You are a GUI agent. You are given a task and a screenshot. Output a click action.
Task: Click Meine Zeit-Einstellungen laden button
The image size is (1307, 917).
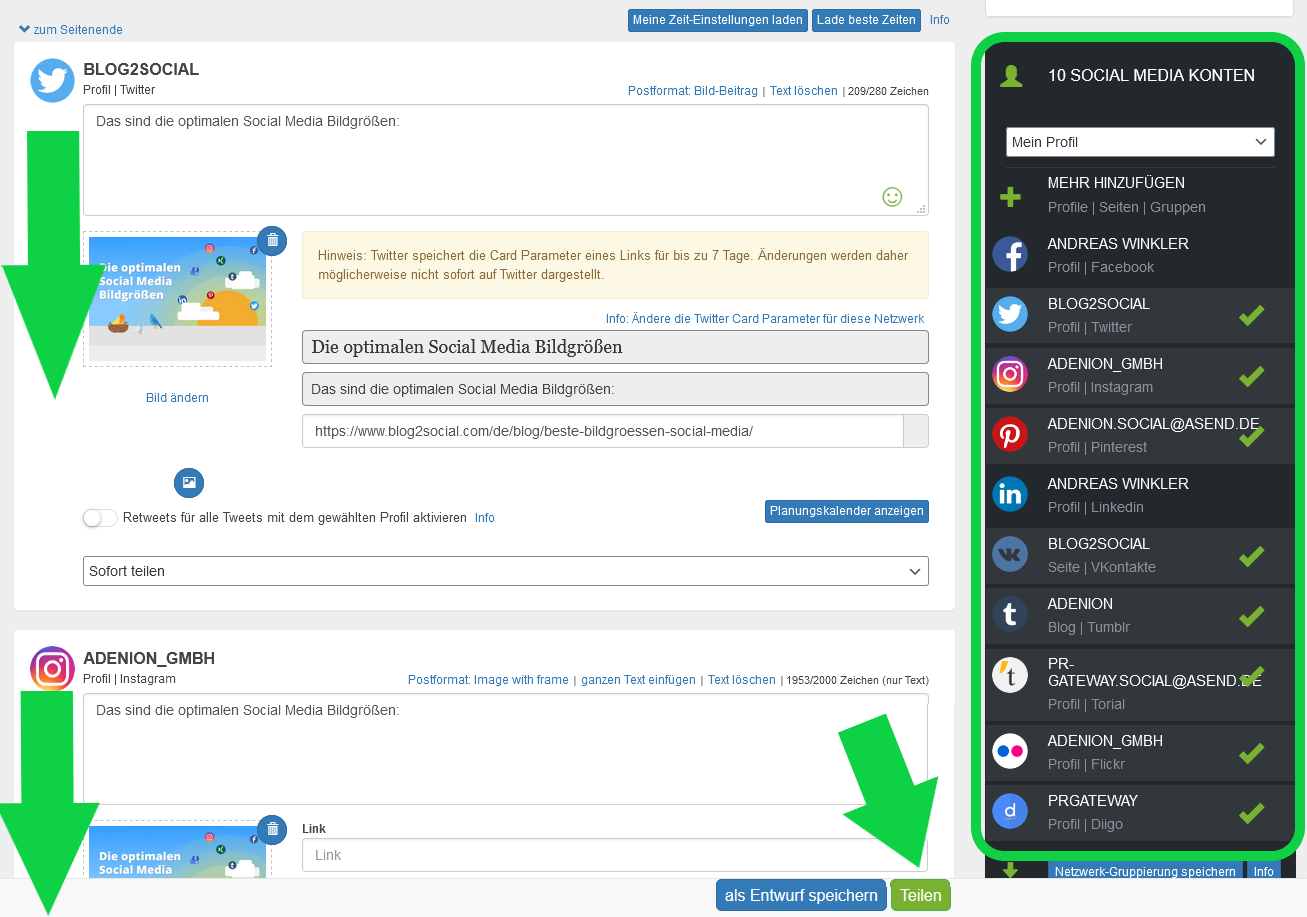coord(718,20)
